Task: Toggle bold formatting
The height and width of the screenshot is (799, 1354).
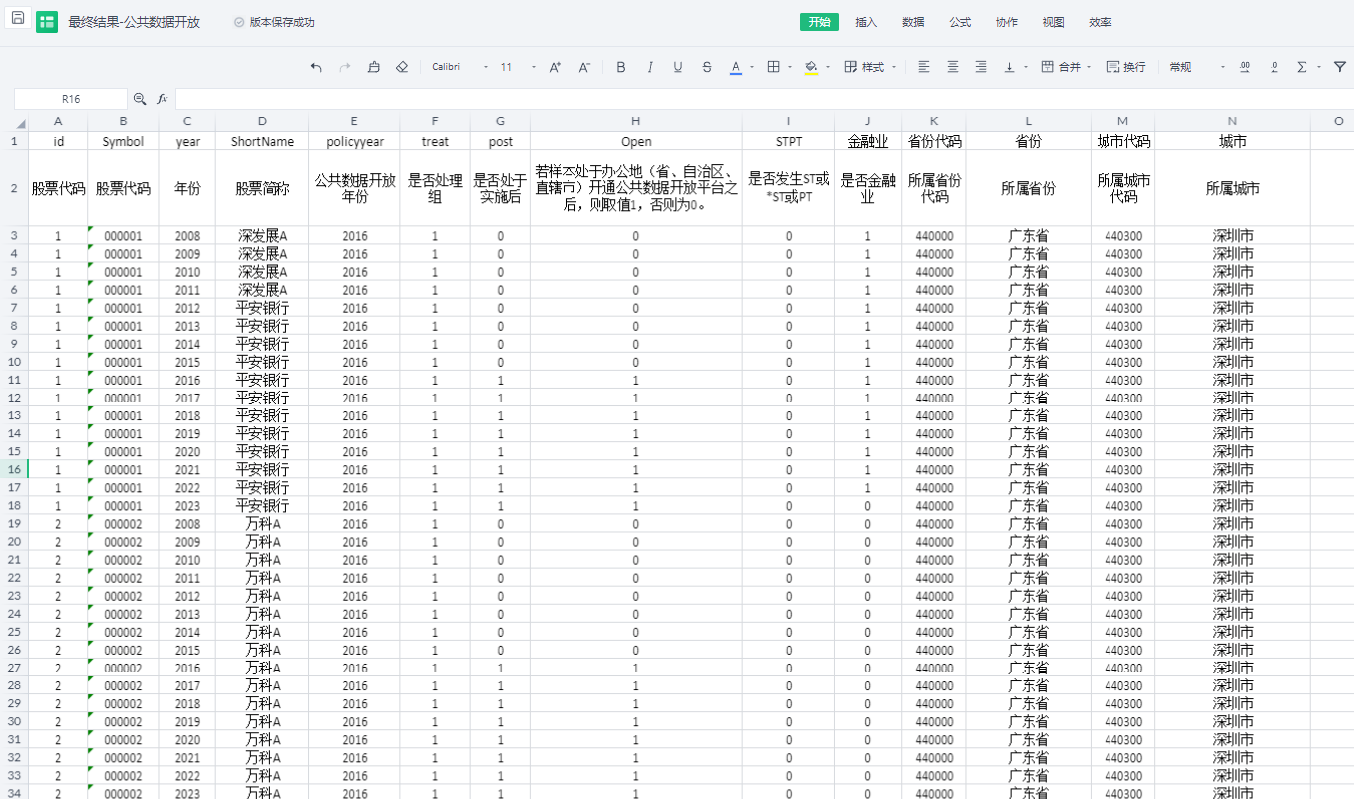Action: 621,67
